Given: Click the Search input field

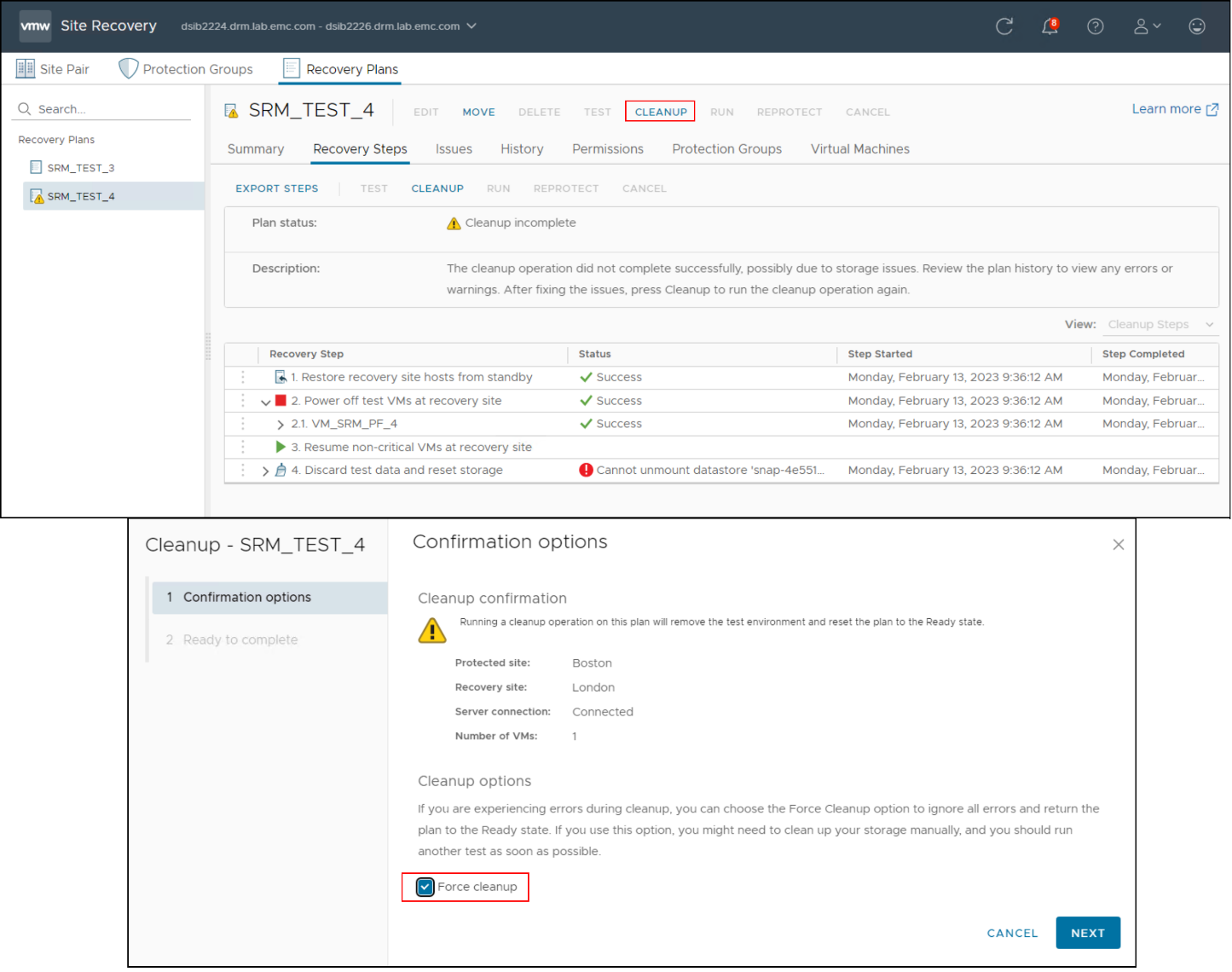Looking at the screenshot, I should click(x=103, y=109).
